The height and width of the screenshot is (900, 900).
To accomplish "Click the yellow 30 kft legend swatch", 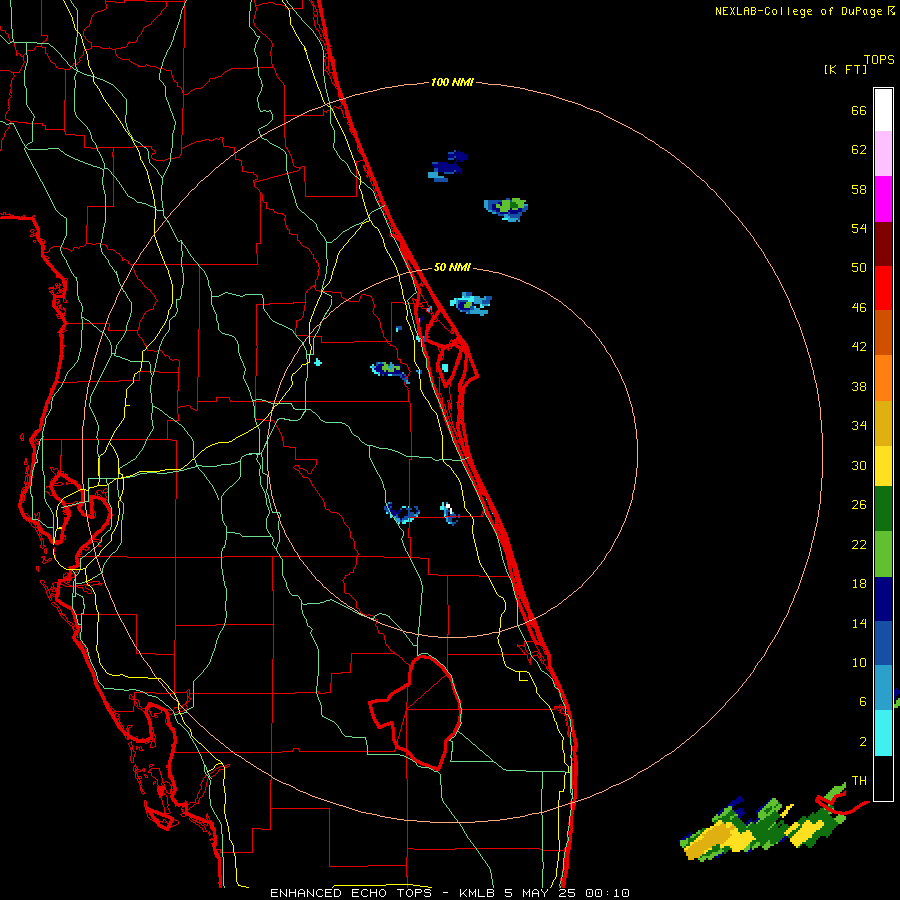I will click(x=883, y=465).
